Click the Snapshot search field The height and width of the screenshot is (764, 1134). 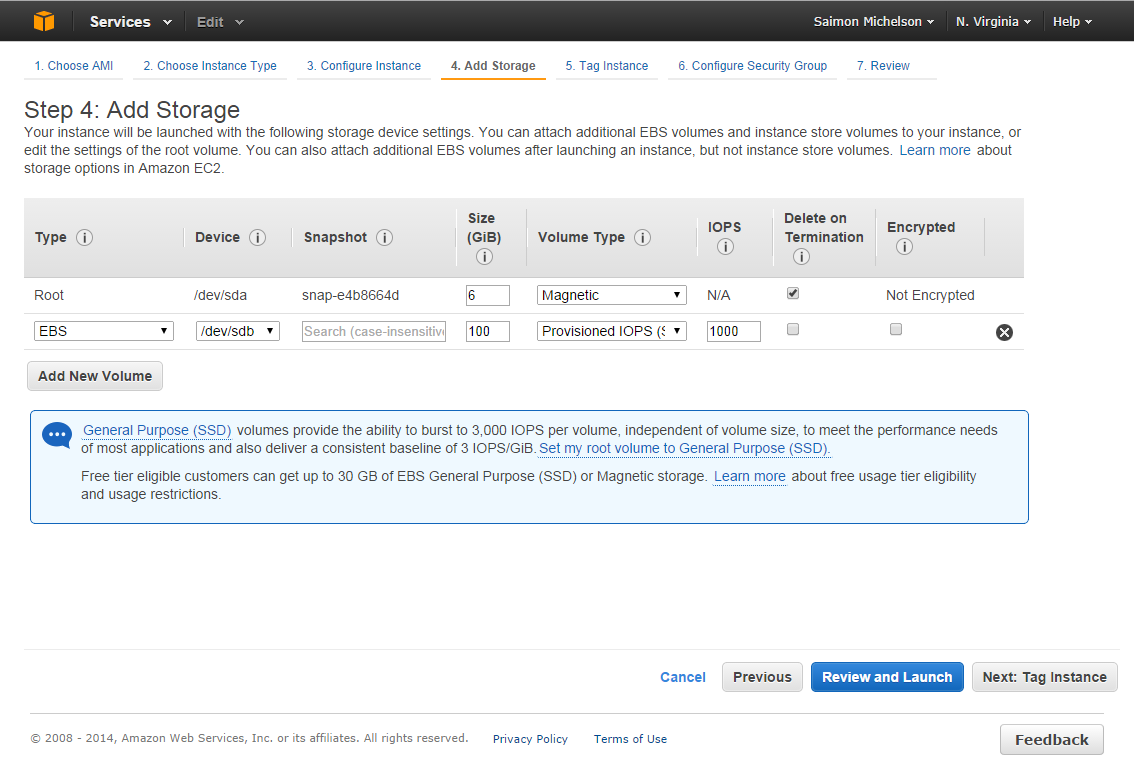(x=374, y=331)
